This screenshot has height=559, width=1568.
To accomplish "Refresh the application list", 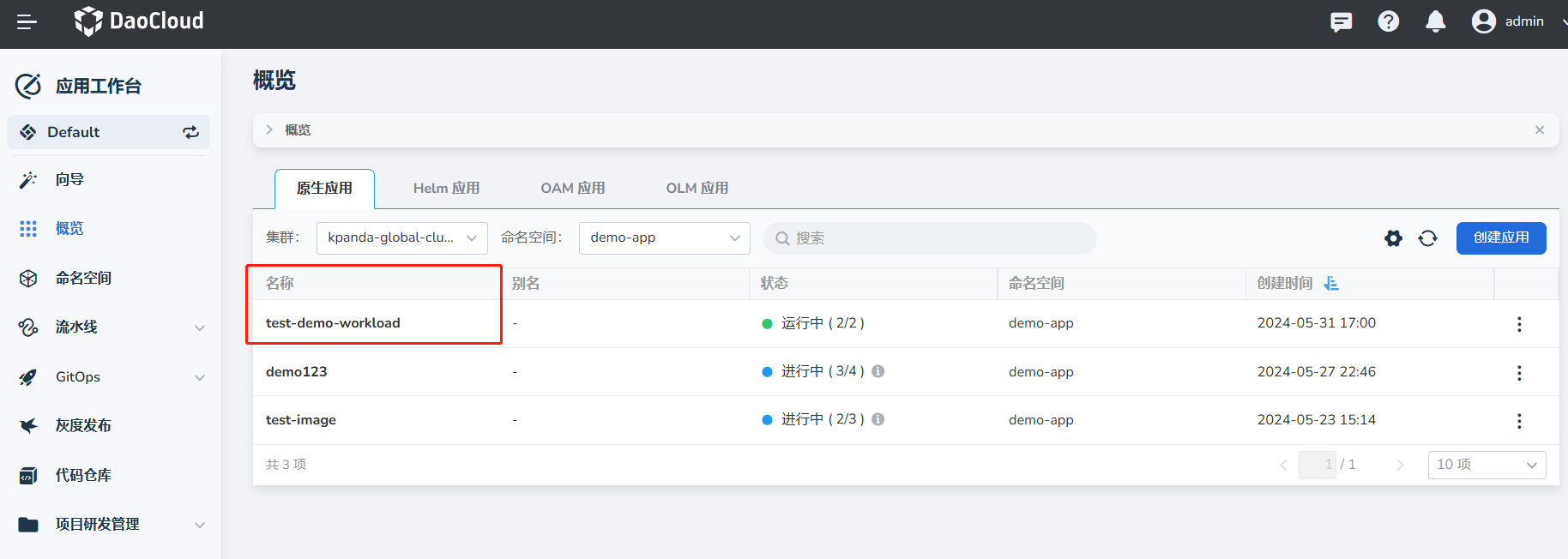I will tap(1427, 238).
